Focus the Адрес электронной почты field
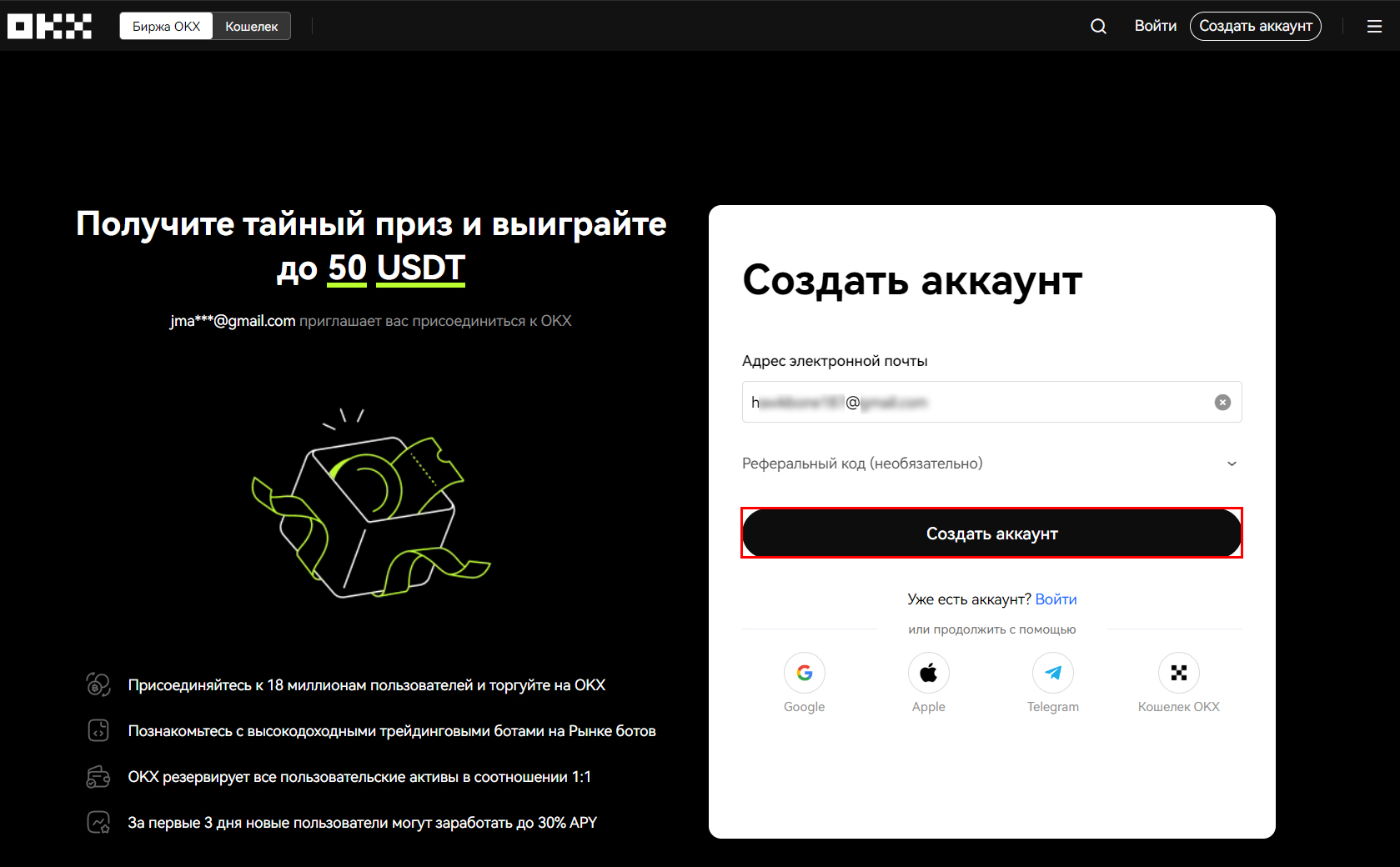1400x867 pixels. point(991,402)
